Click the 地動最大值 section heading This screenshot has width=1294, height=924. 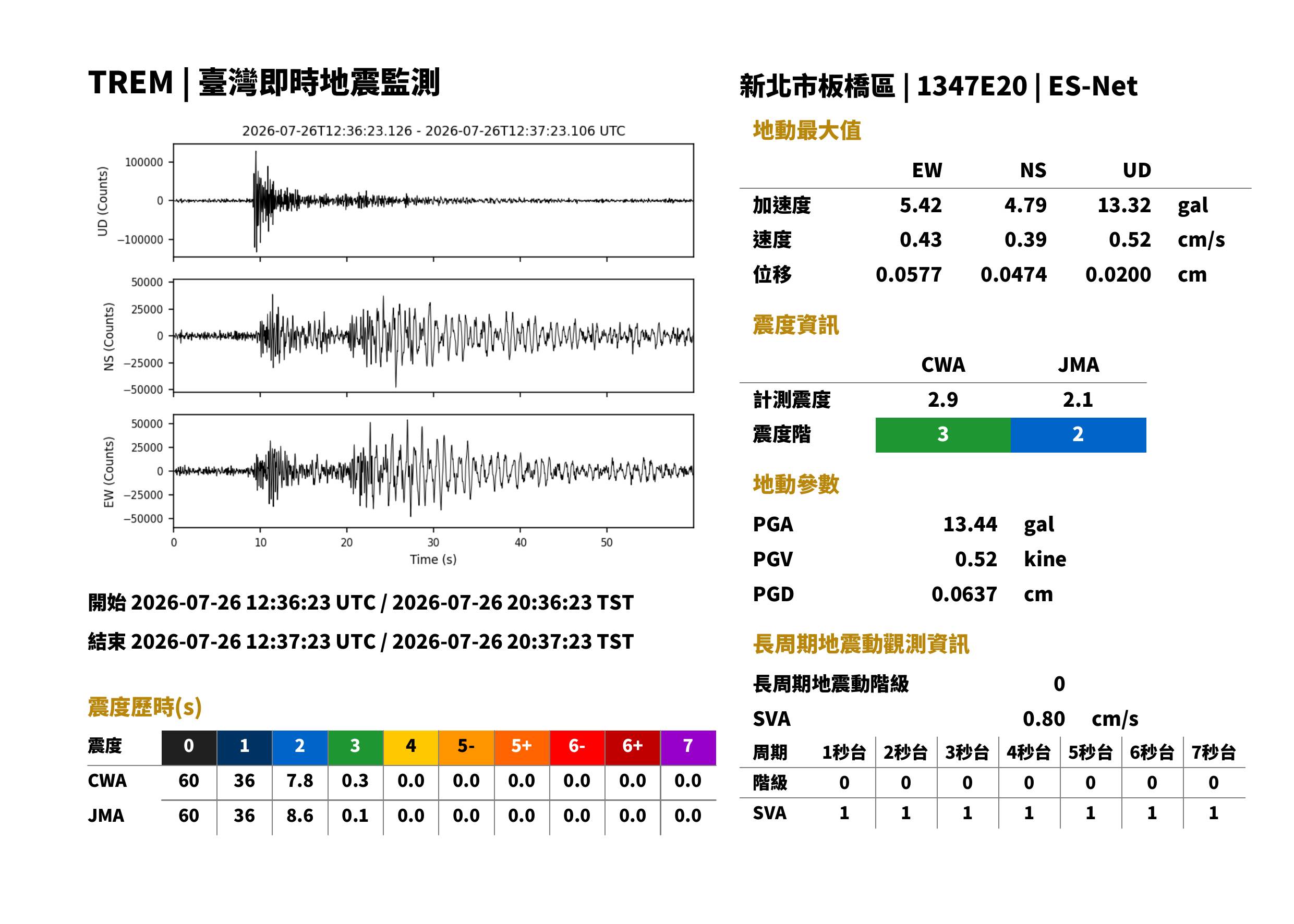coord(807,130)
